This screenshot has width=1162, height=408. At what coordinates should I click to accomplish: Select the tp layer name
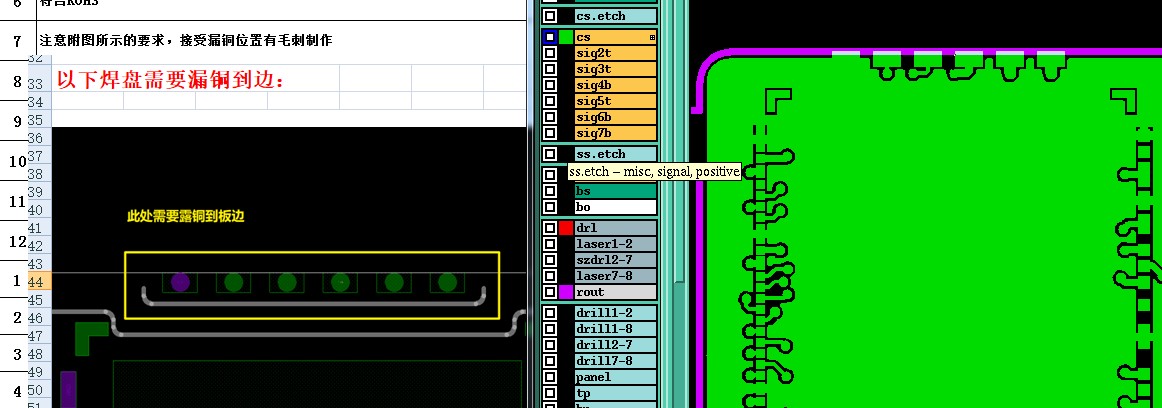tap(616, 393)
